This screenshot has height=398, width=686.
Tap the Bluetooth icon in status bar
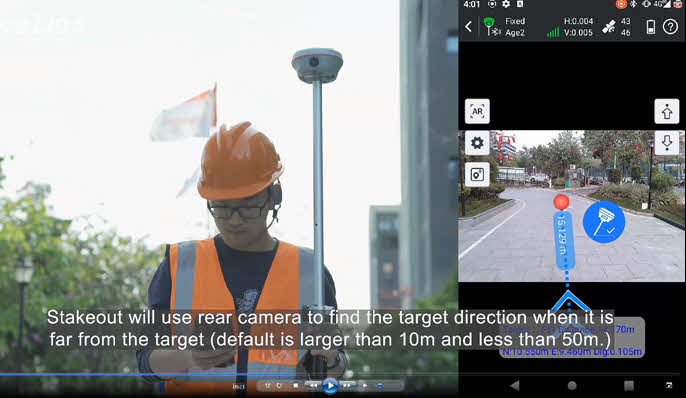633,4
